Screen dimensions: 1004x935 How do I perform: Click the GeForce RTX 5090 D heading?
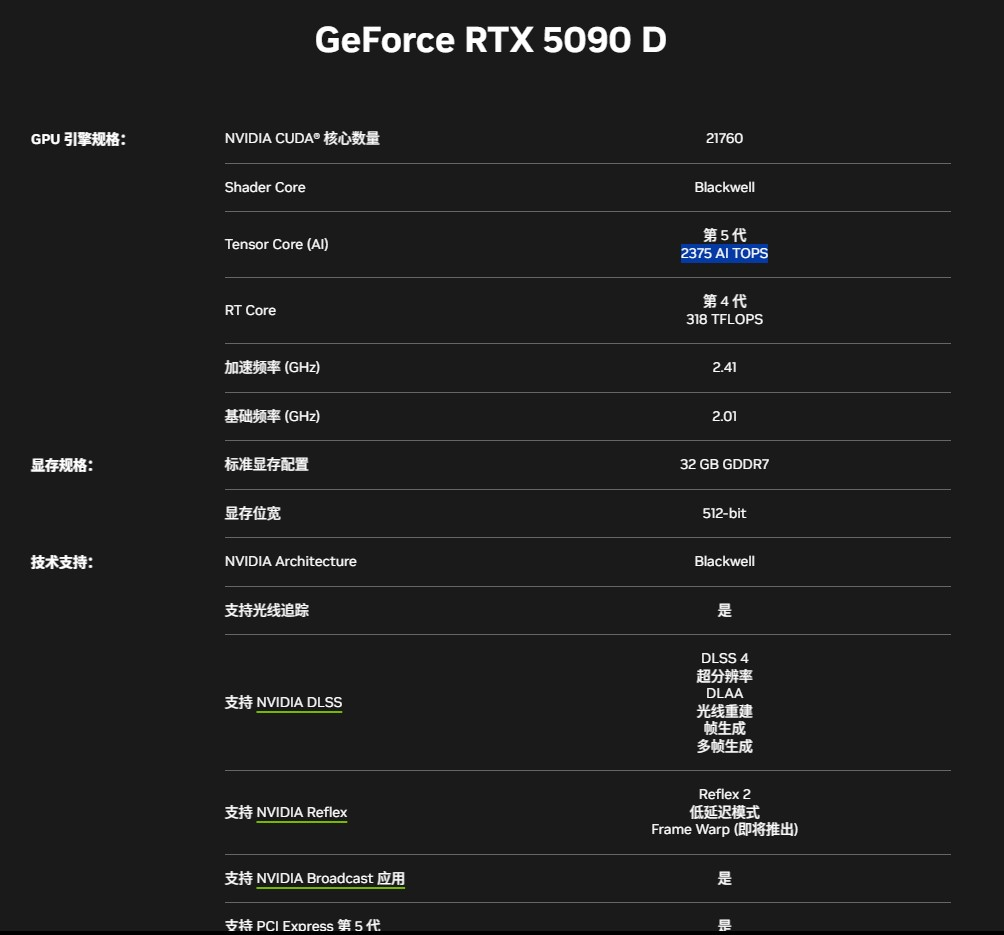[490, 40]
